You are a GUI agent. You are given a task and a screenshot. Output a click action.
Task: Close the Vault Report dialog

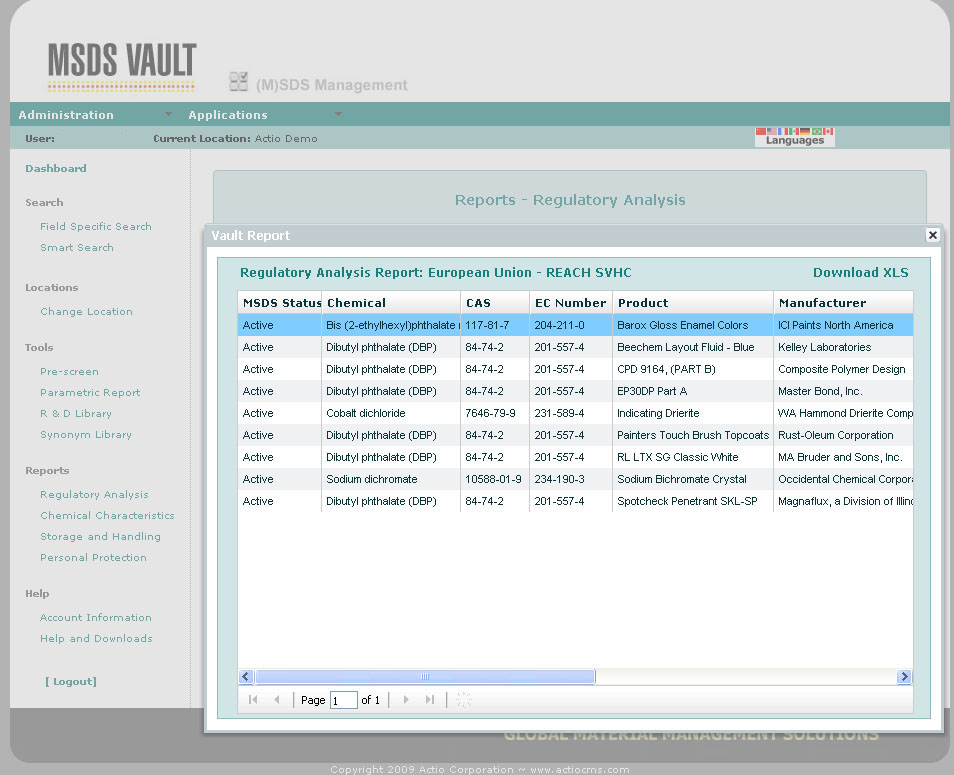point(932,235)
